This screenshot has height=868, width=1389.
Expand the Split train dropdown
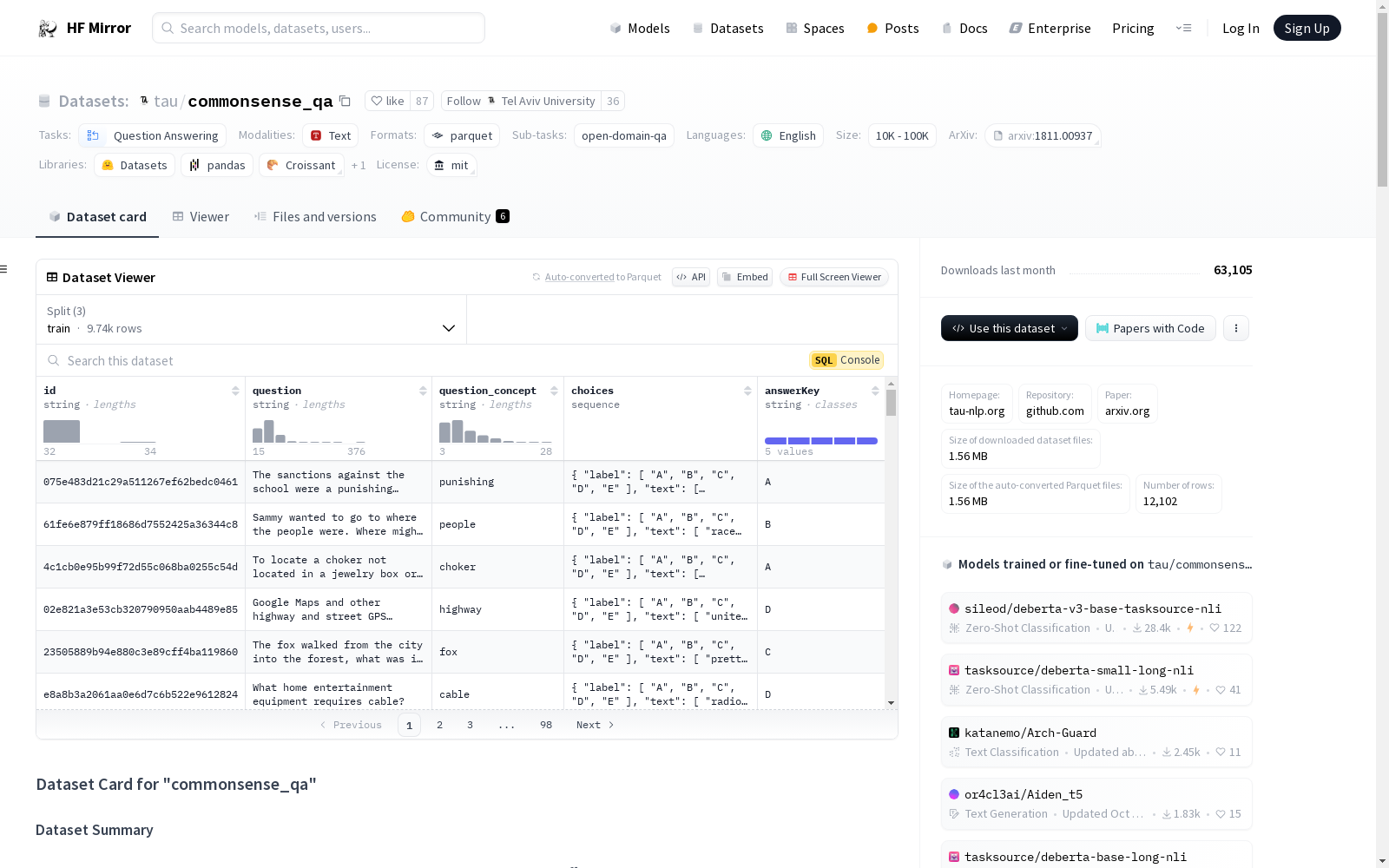pyautogui.click(x=252, y=319)
